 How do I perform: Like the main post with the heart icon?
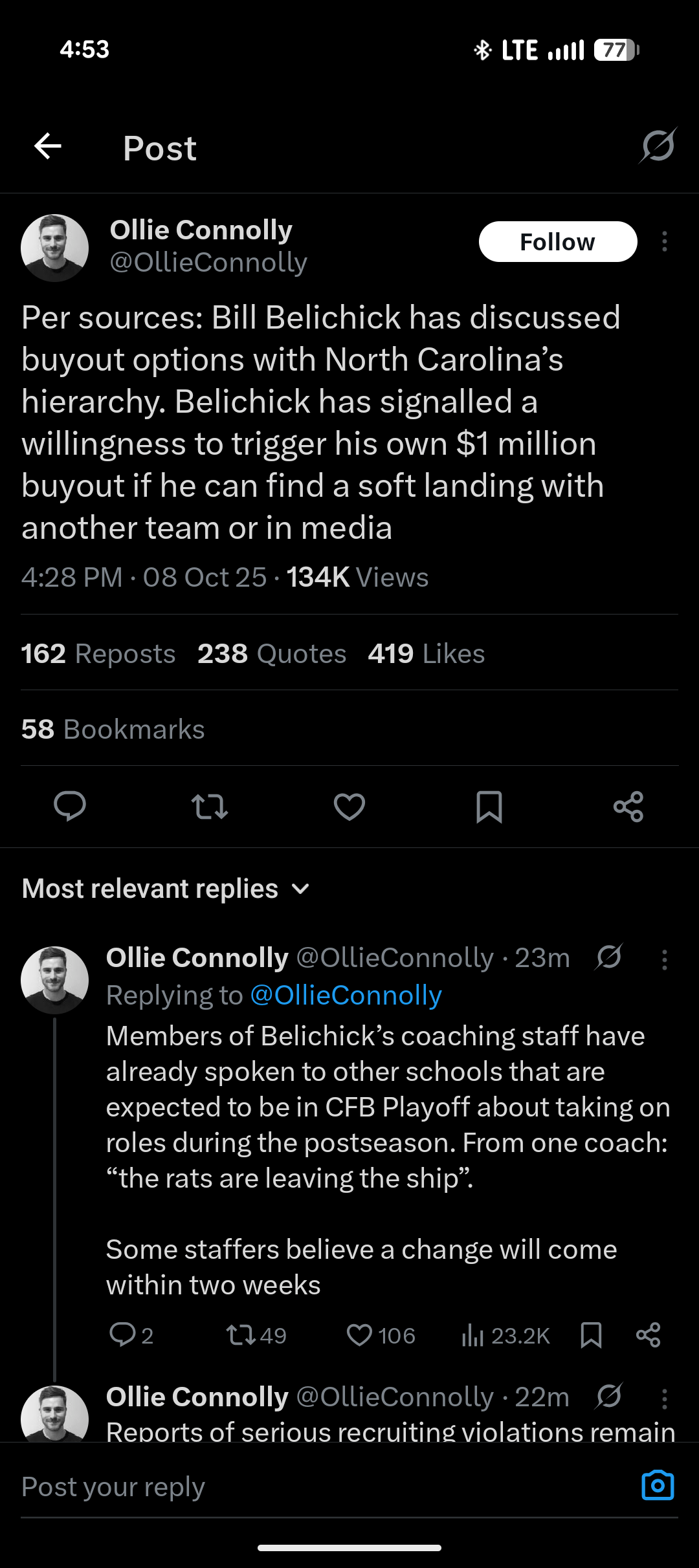(x=349, y=807)
